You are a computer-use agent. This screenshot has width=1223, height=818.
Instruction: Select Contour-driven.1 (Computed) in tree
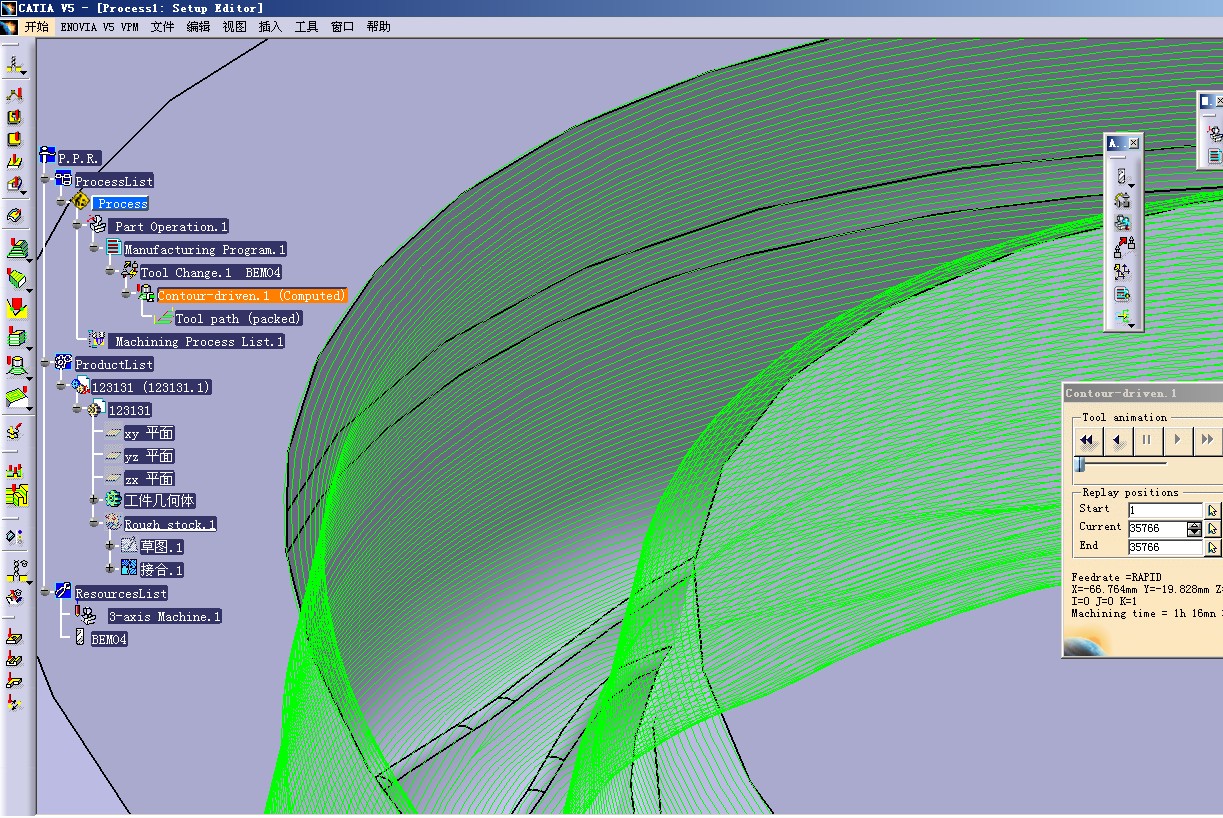tap(251, 295)
